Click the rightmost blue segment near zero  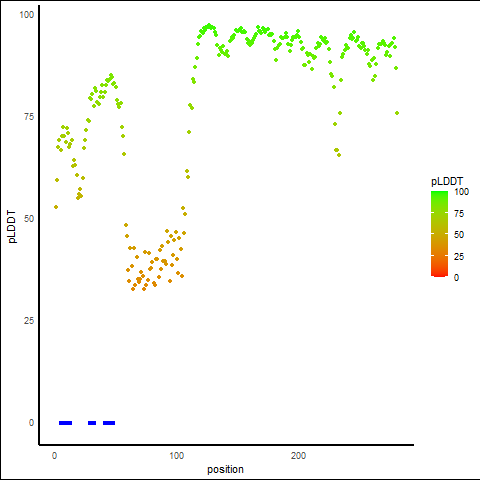pos(109,423)
